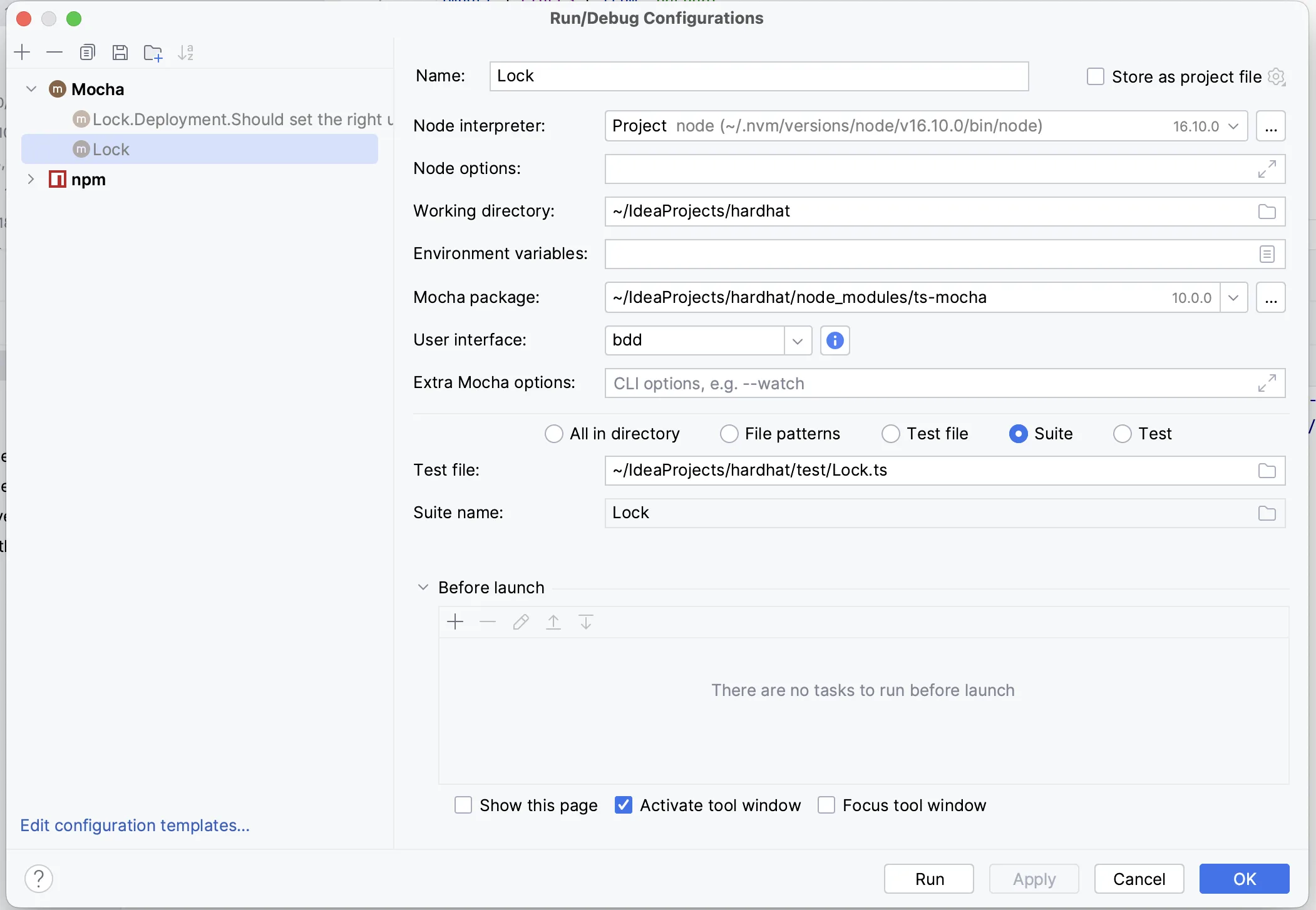Click the Copy Configuration icon
The image size is (1316, 910).
[88, 53]
